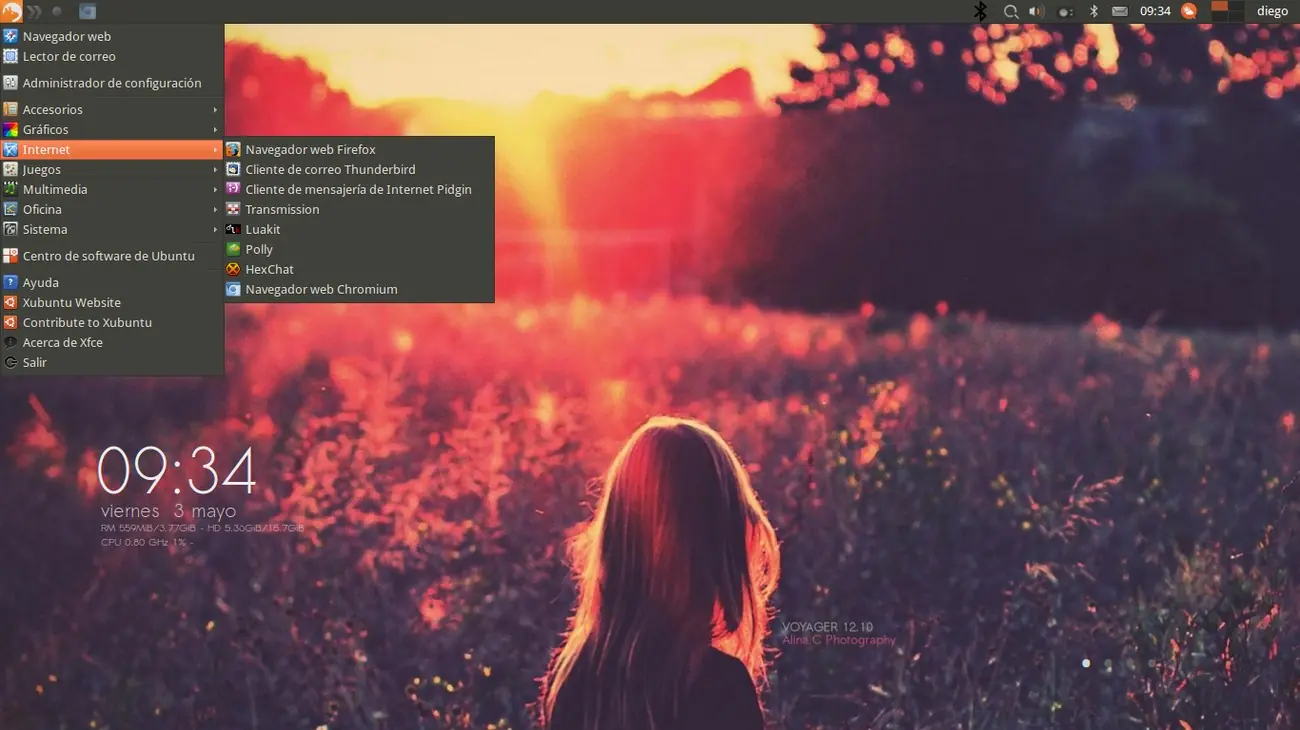Click the Navegador web compass icon

coord(11,36)
